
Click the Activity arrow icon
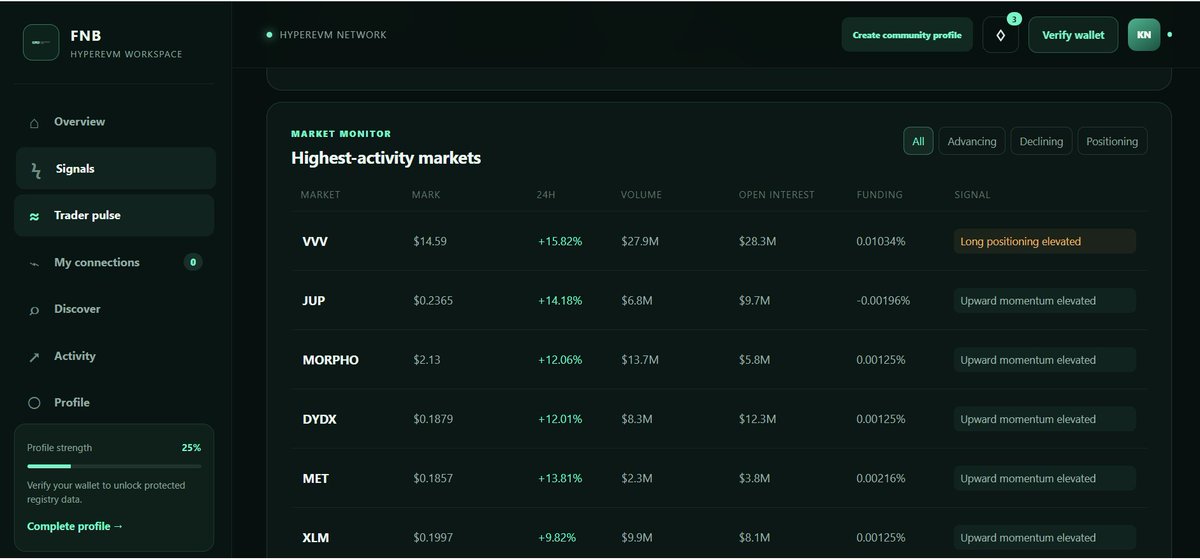point(34,357)
